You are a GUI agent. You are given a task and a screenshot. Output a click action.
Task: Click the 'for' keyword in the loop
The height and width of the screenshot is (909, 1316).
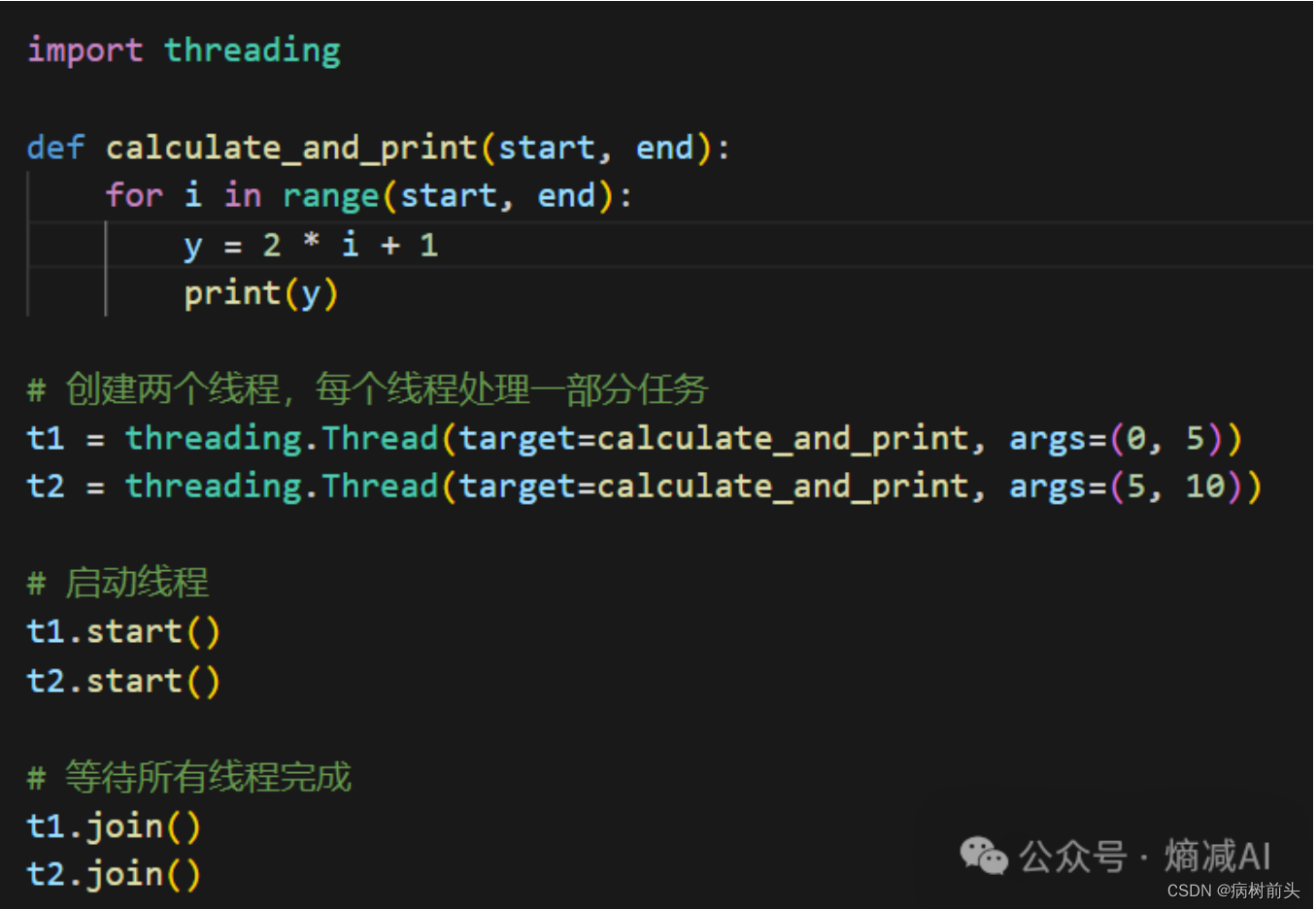[x=134, y=195]
